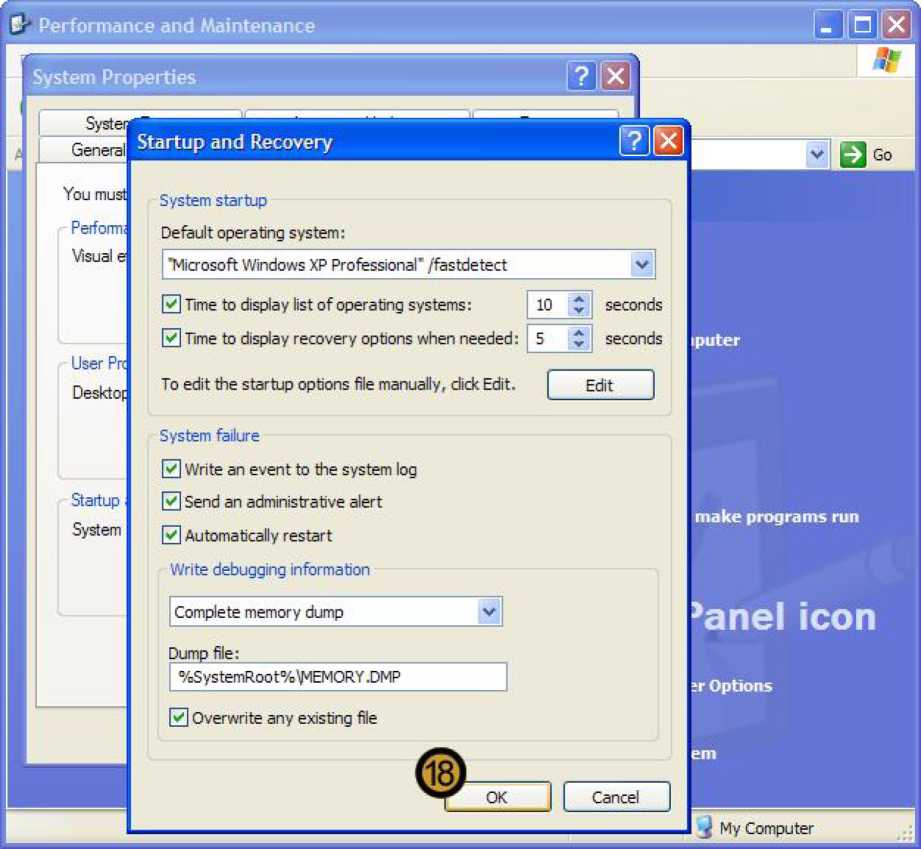The width and height of the screenshot is (921, 849).
Task: Increase recovery options display seconds
Action: point(579,333)
